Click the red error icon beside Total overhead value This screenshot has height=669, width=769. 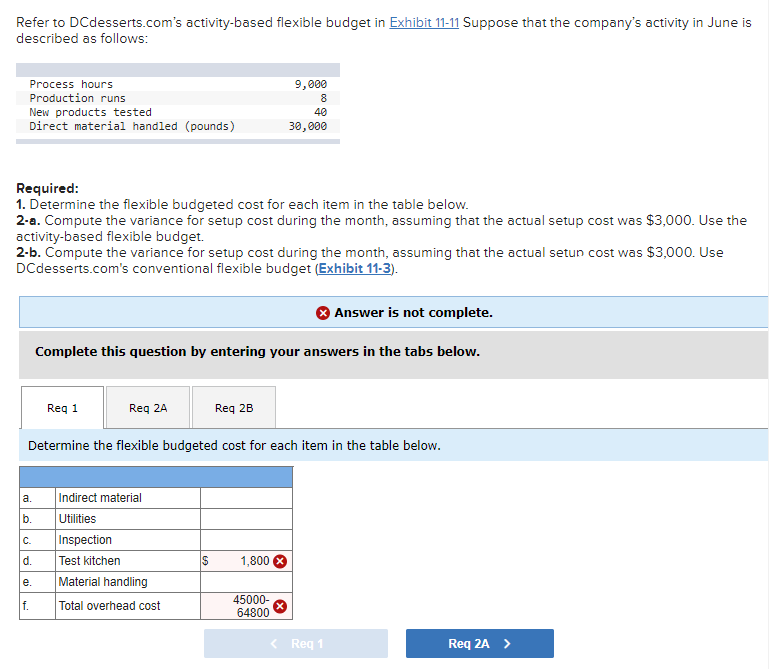(280, 607)
